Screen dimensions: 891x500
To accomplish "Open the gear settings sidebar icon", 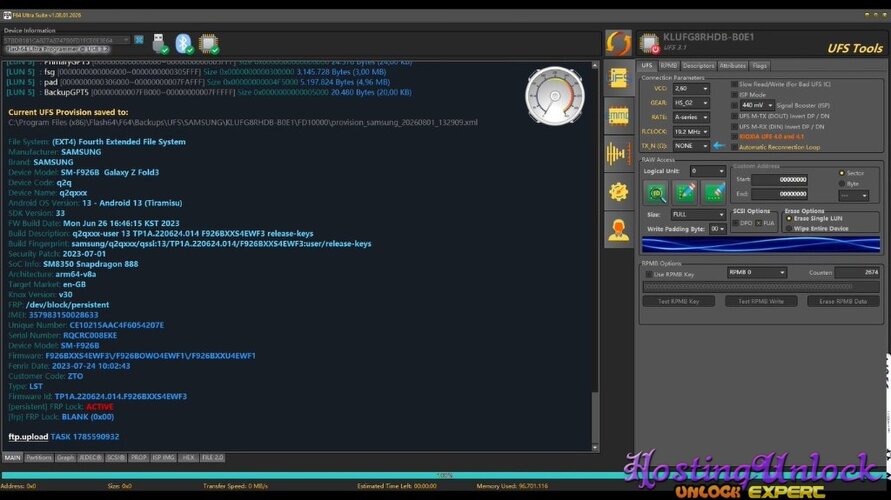I will pos(618,191).
